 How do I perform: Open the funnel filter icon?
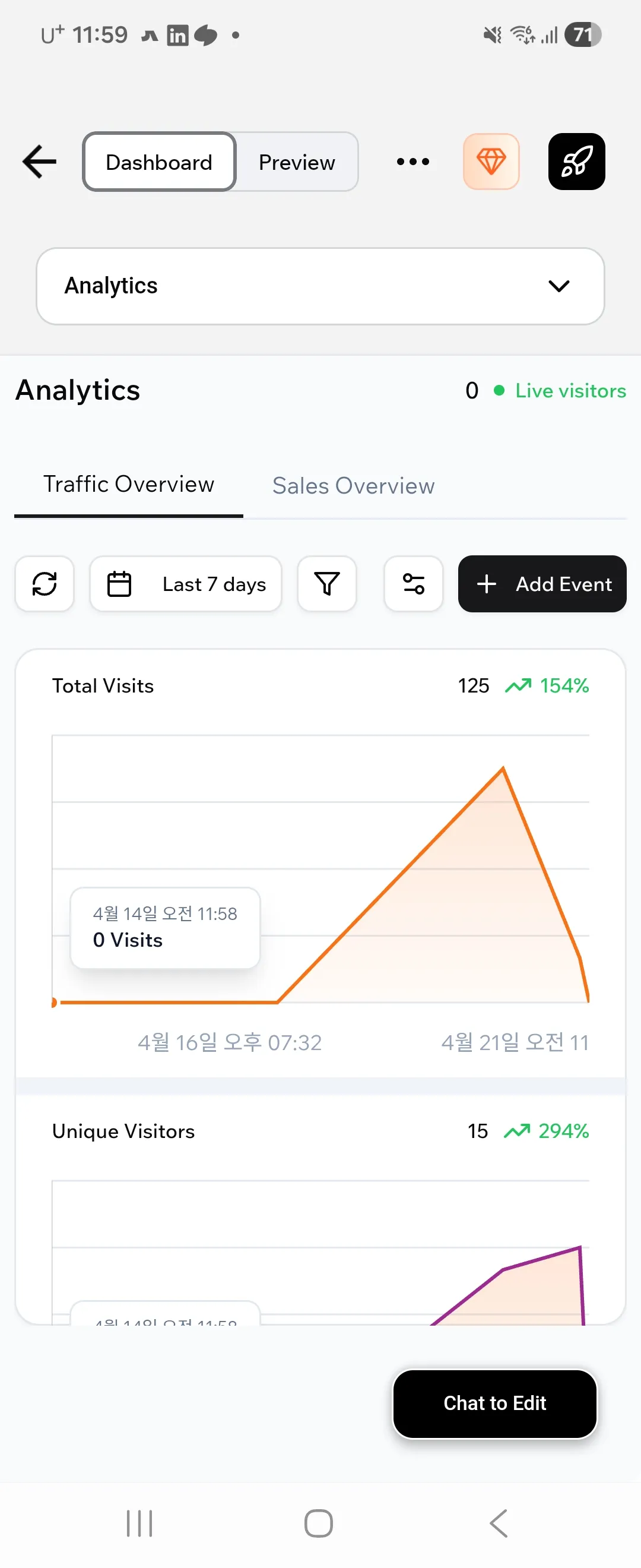pyautogui.click(x=326, y=584)
